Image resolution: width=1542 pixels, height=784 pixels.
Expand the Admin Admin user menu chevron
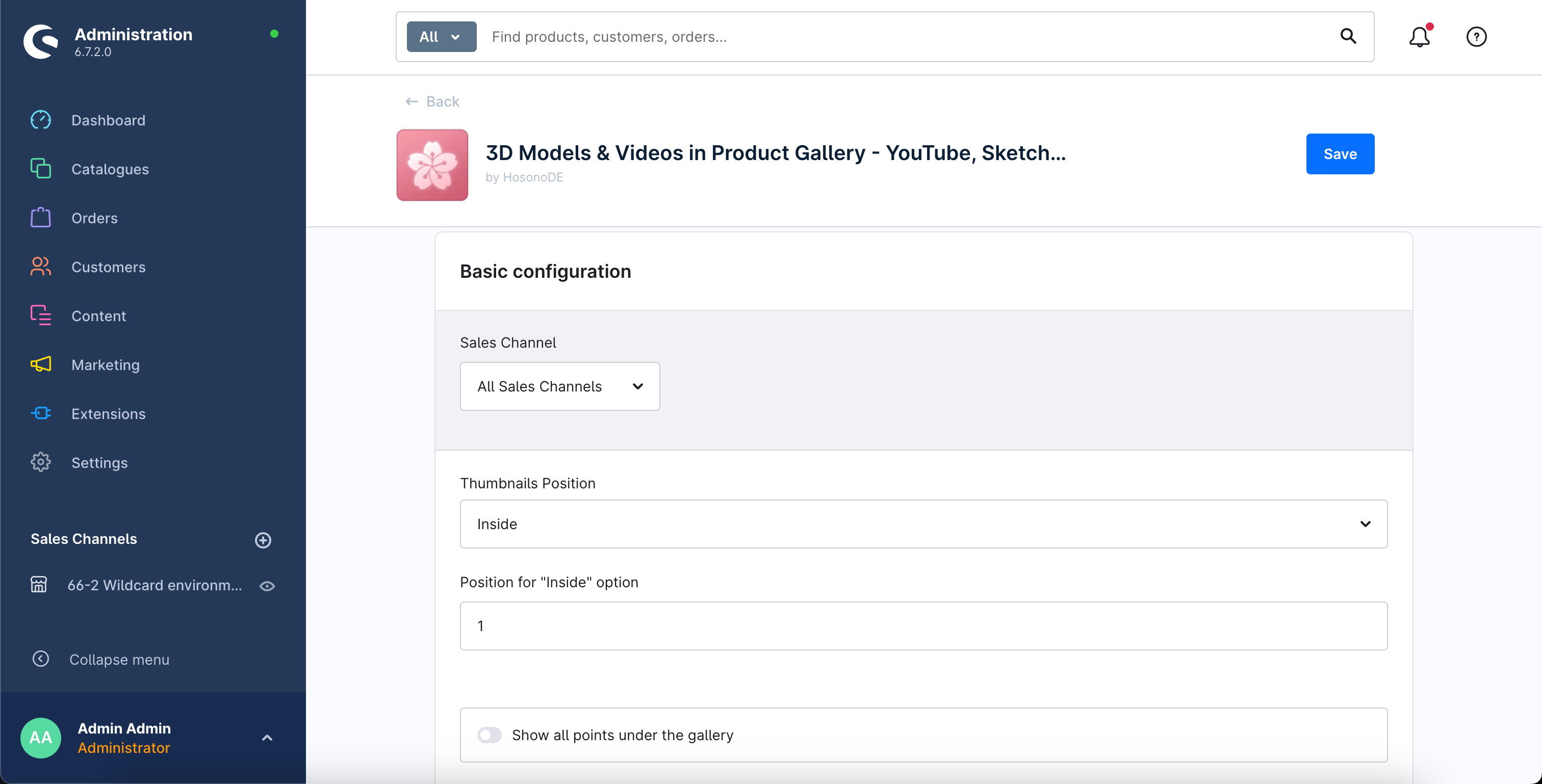pos(267,738)
